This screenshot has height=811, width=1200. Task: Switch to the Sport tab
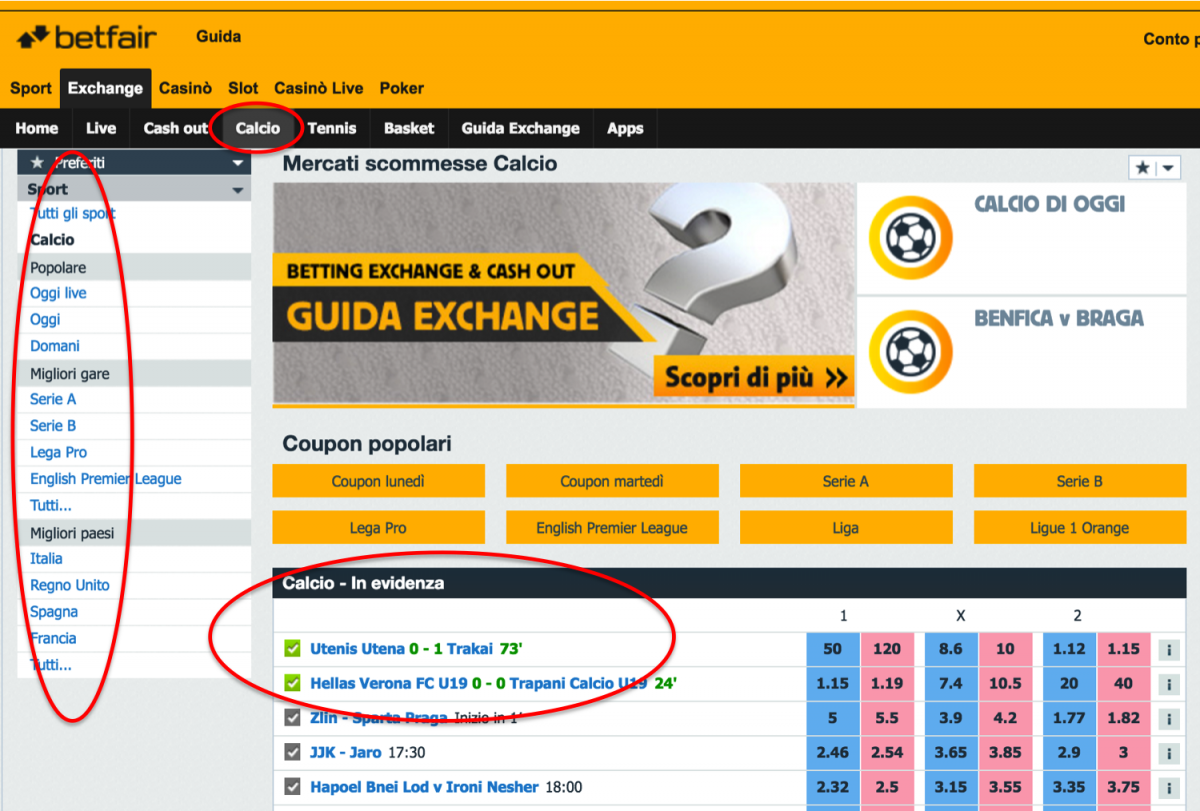[x=31, y=88]
